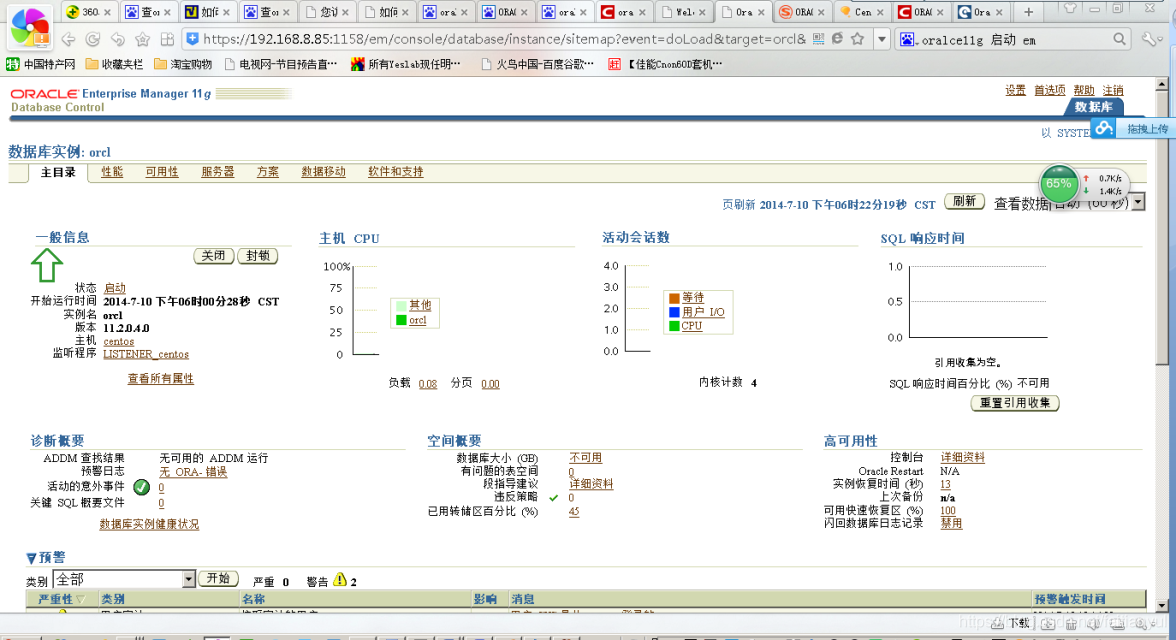Click the skin shirt icon in title bar

(x=1070, y=9)
